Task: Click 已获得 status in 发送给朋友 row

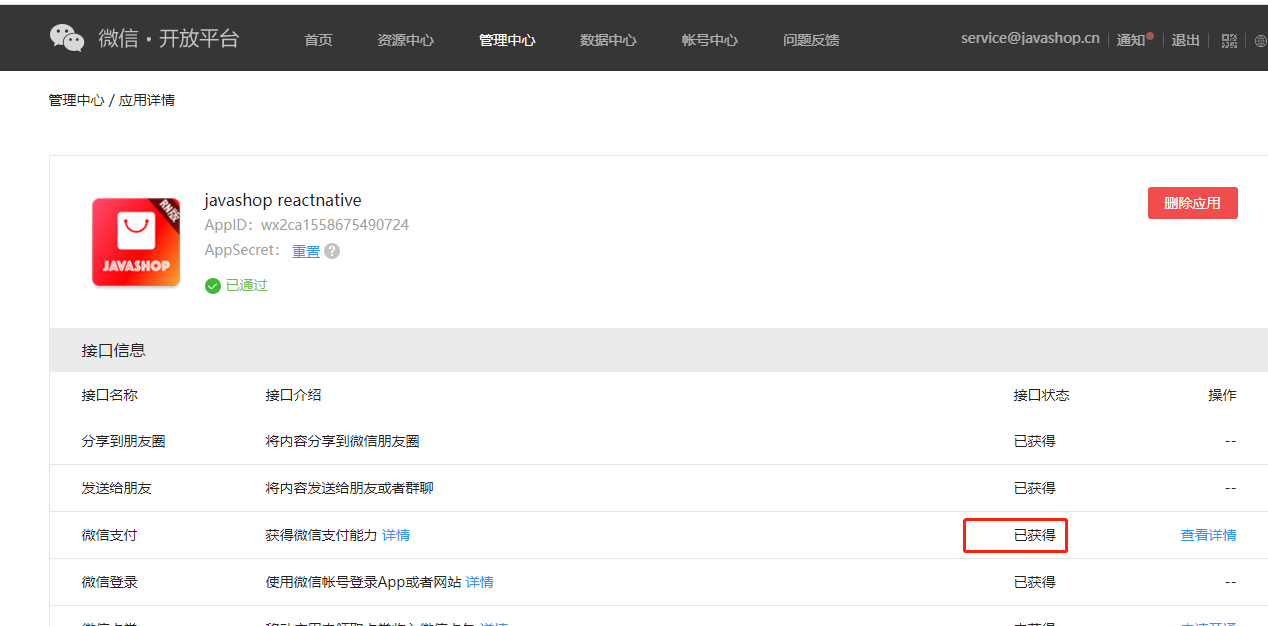Action: tap(1034, 488)
